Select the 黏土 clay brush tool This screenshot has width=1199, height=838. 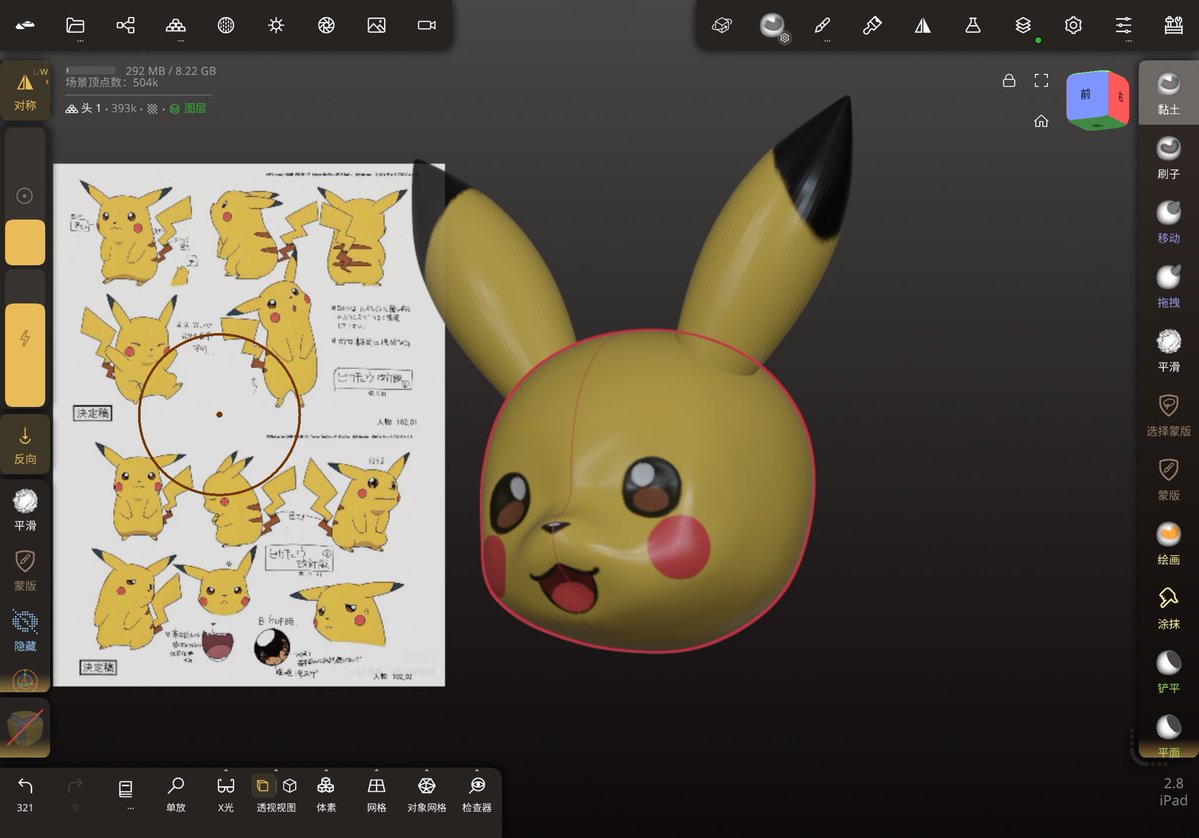point(1168,93)
